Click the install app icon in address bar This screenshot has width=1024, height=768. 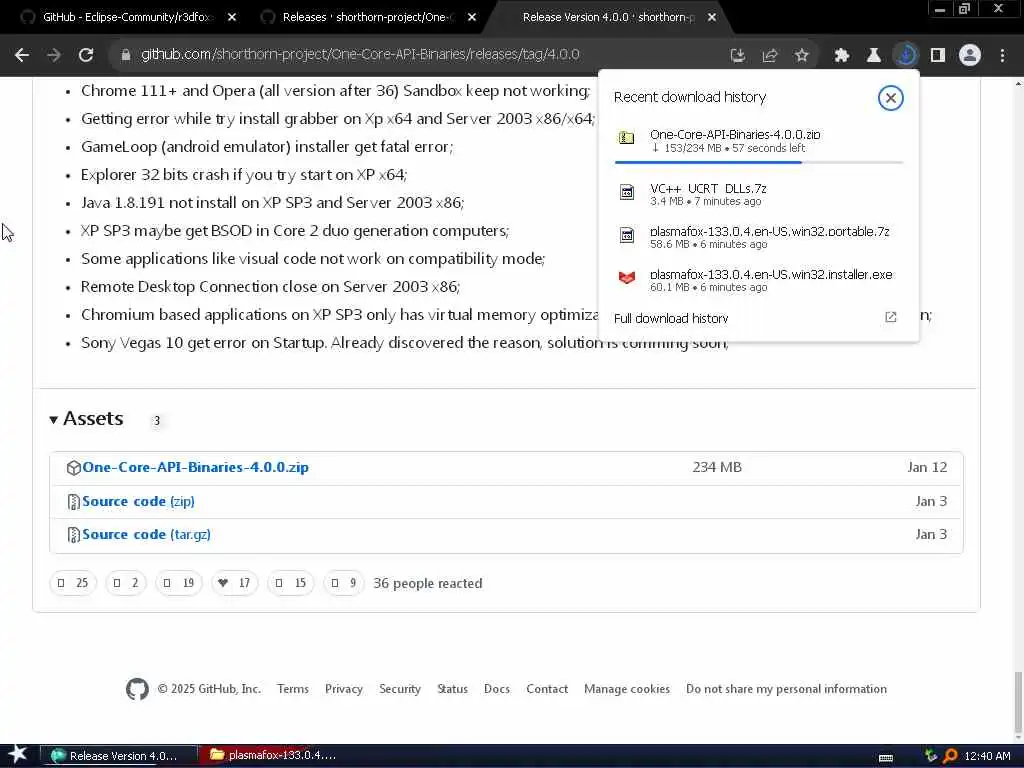(x=738, y=56)
